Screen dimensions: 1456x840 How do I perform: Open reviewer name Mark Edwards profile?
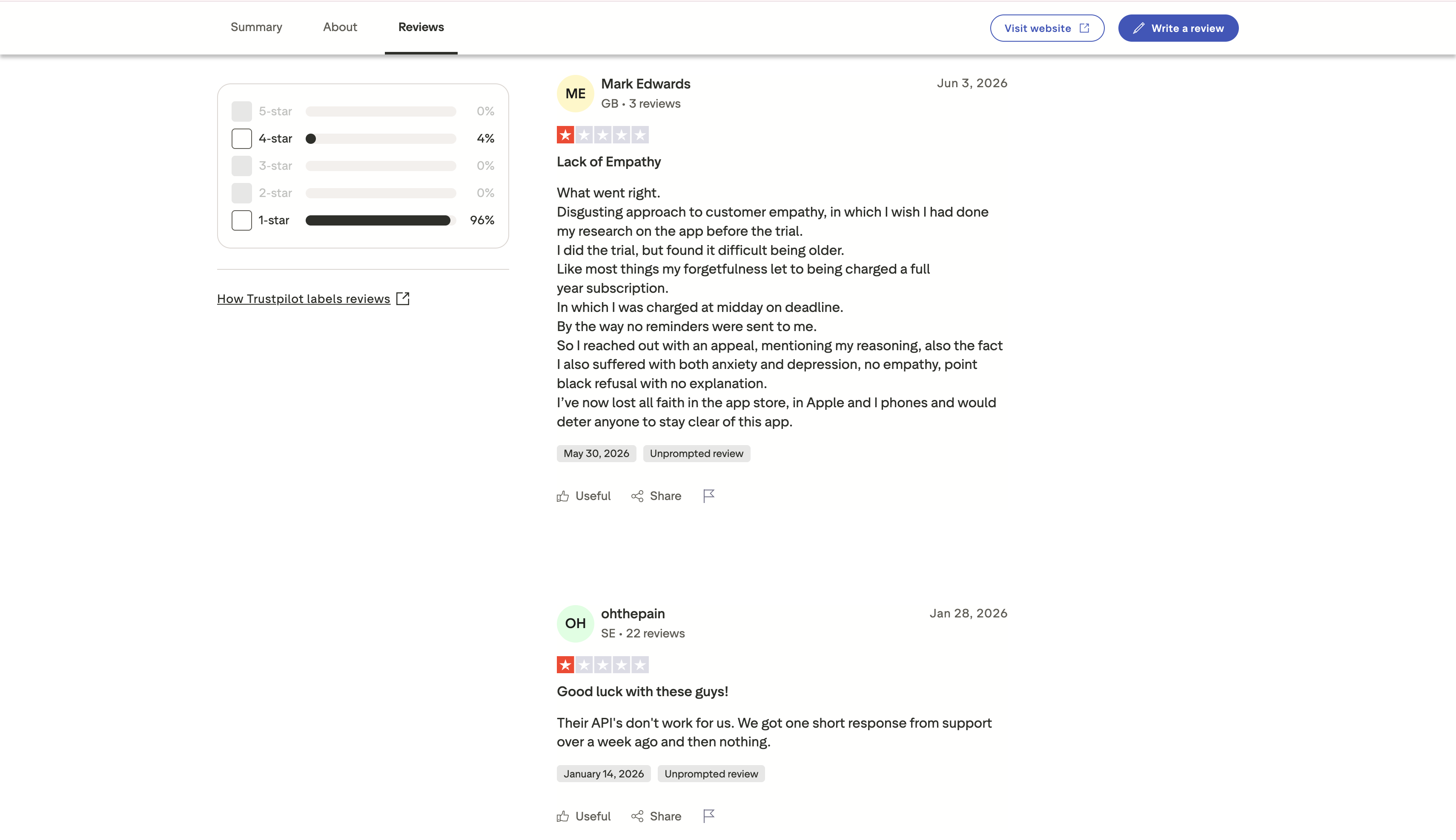click(x=646, y=84)
